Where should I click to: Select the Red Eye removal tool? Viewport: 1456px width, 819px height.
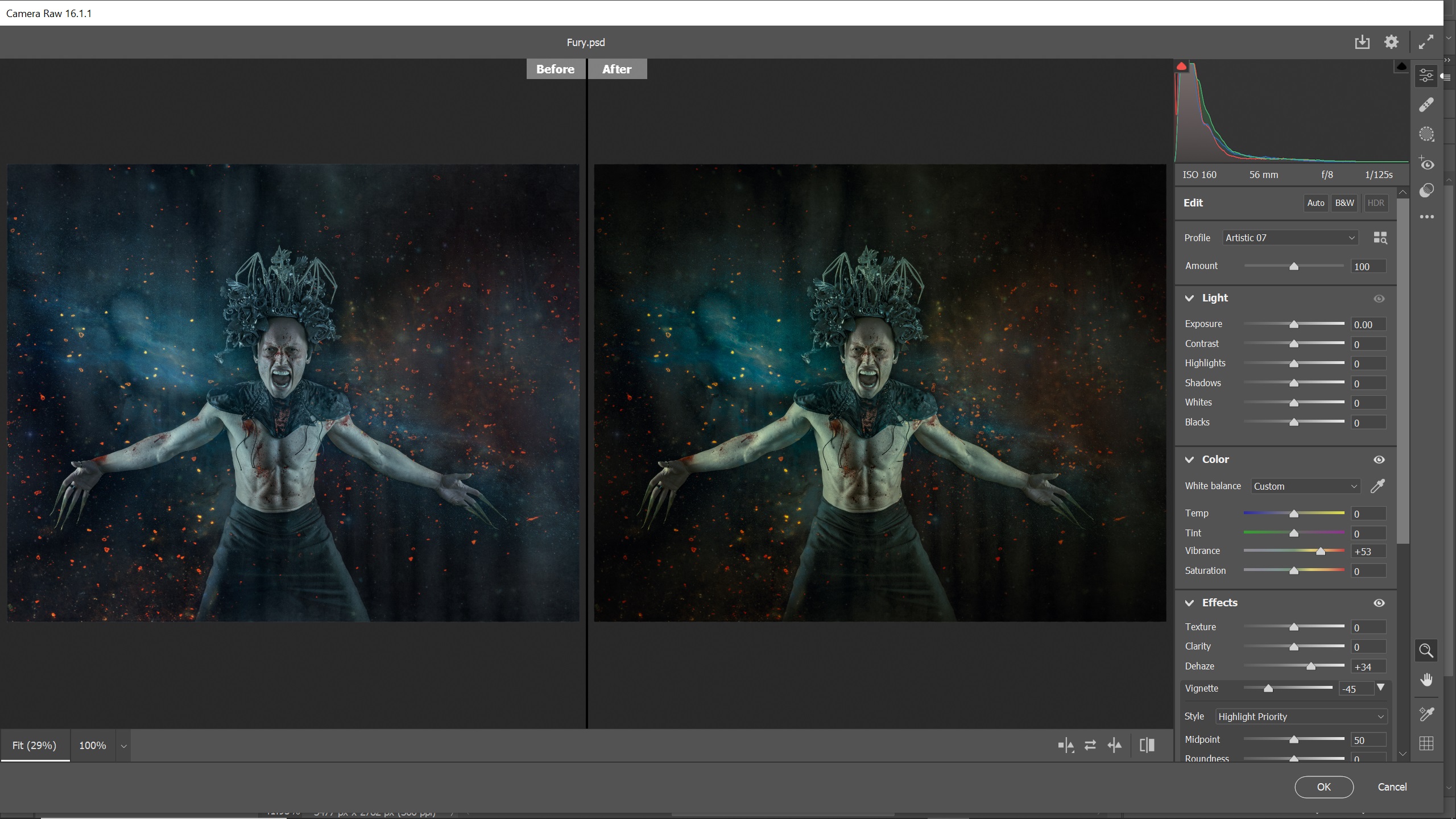point(1426,164)
